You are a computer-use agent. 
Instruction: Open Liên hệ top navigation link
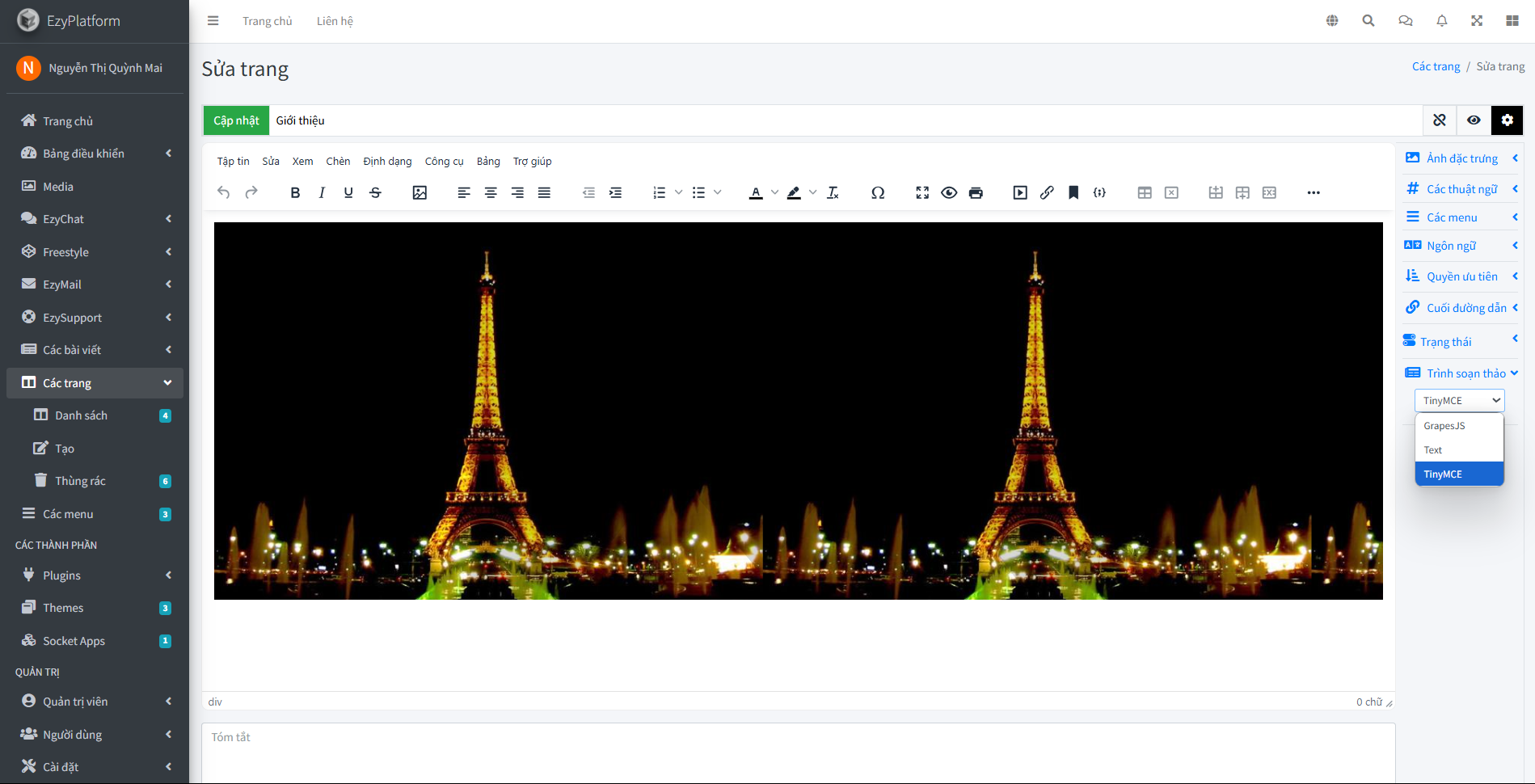pyautogui.click(x=335, y=21)
